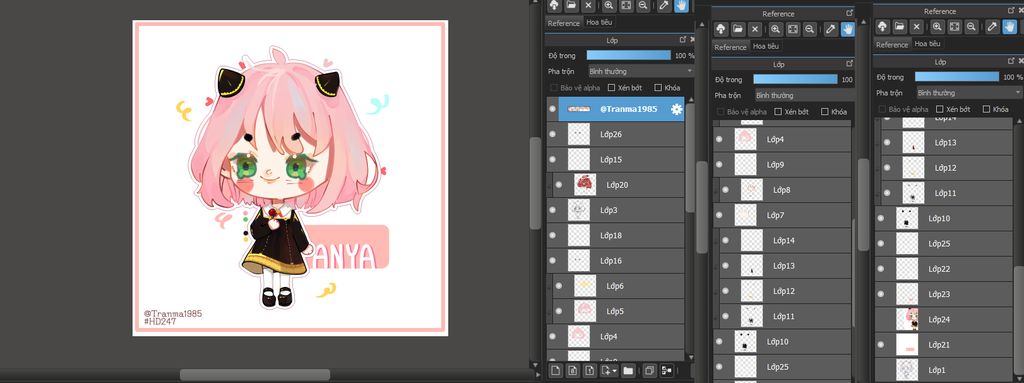The image size is (1024, 383).
Task: Open image file in left Reference panel
Action: [571, 5]
